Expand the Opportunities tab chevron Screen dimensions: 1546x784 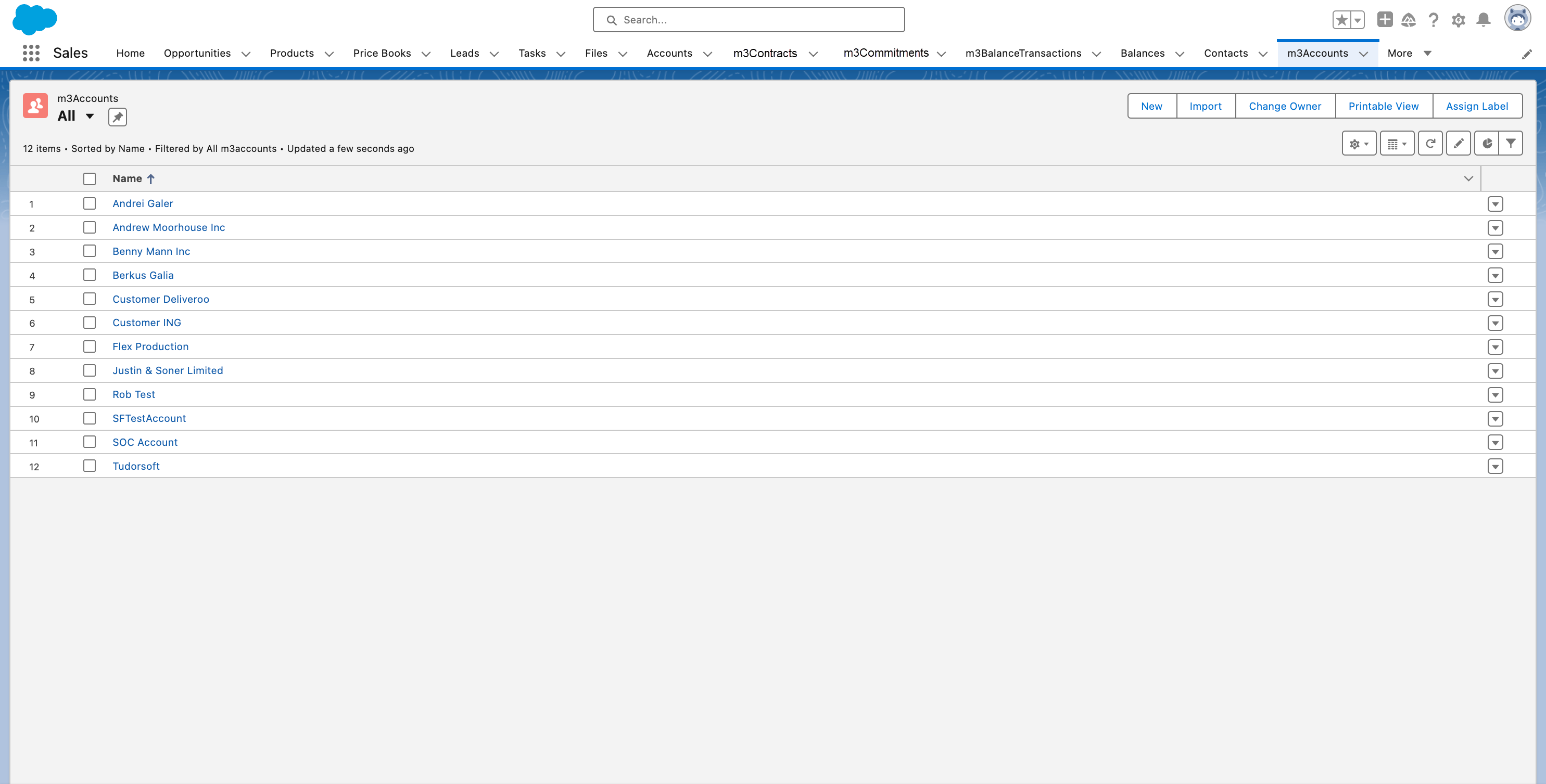tap(246, 54)
